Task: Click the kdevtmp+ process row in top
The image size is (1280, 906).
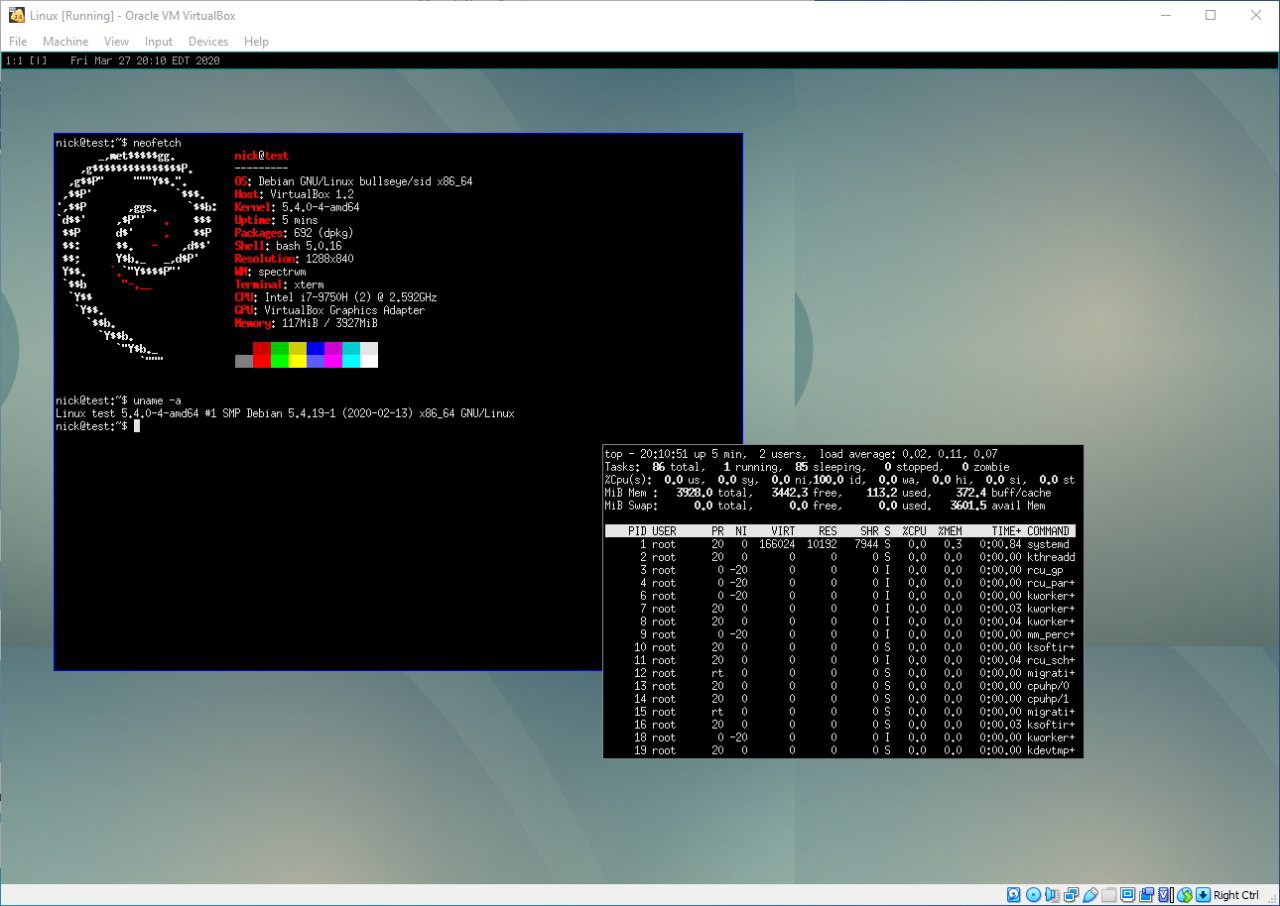Action: (840, 750)
